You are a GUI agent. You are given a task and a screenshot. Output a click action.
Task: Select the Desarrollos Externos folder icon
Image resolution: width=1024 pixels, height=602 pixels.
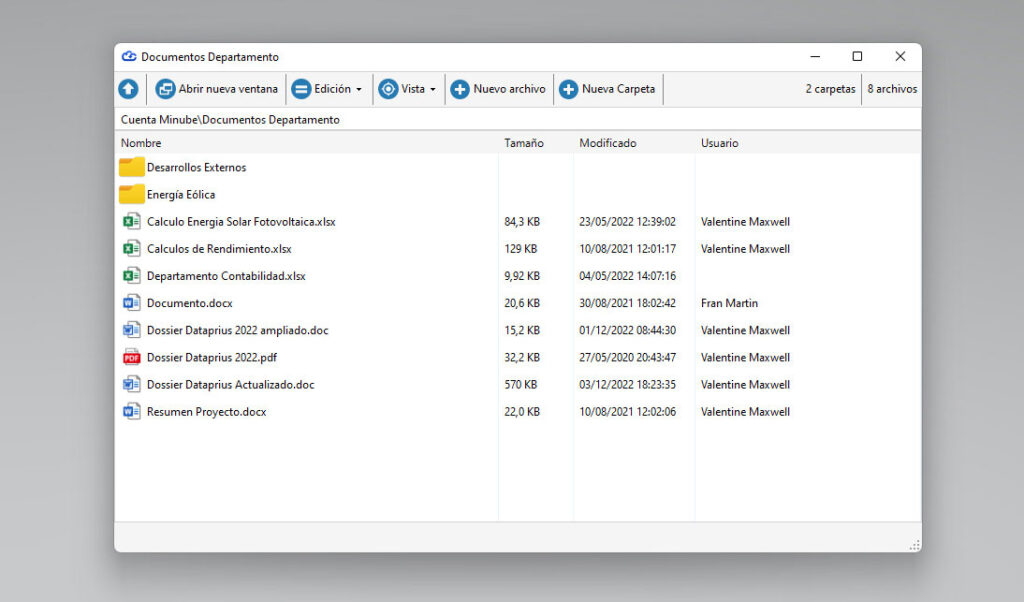[x=131, y=167]
